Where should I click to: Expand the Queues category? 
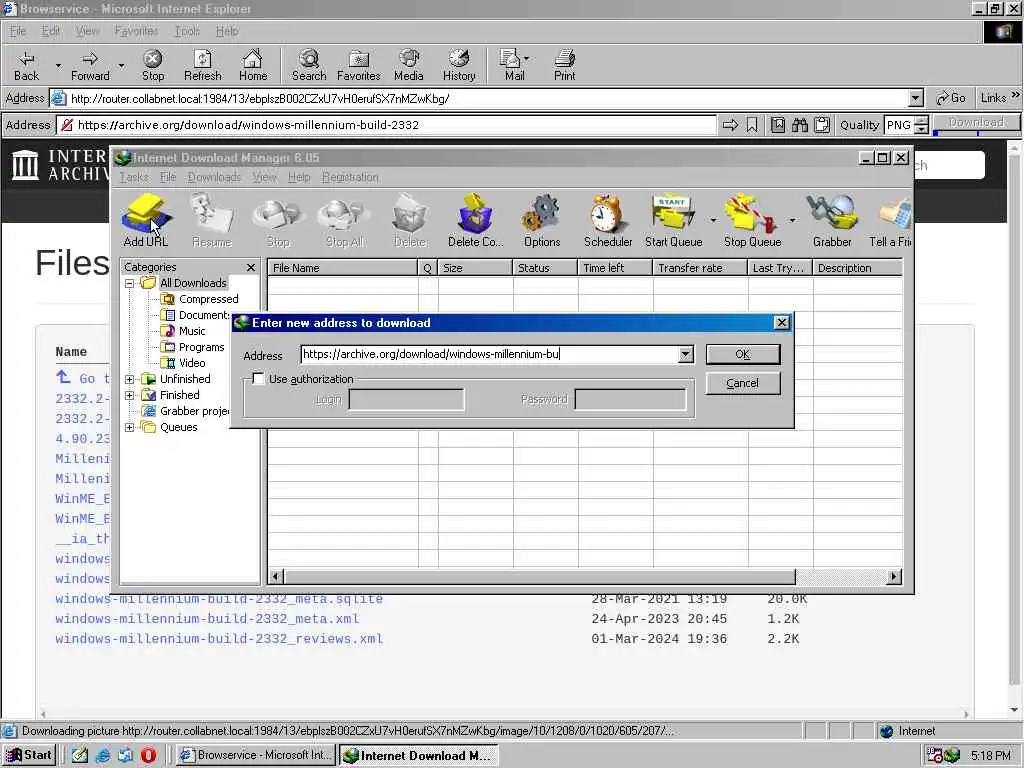point(129,427)
